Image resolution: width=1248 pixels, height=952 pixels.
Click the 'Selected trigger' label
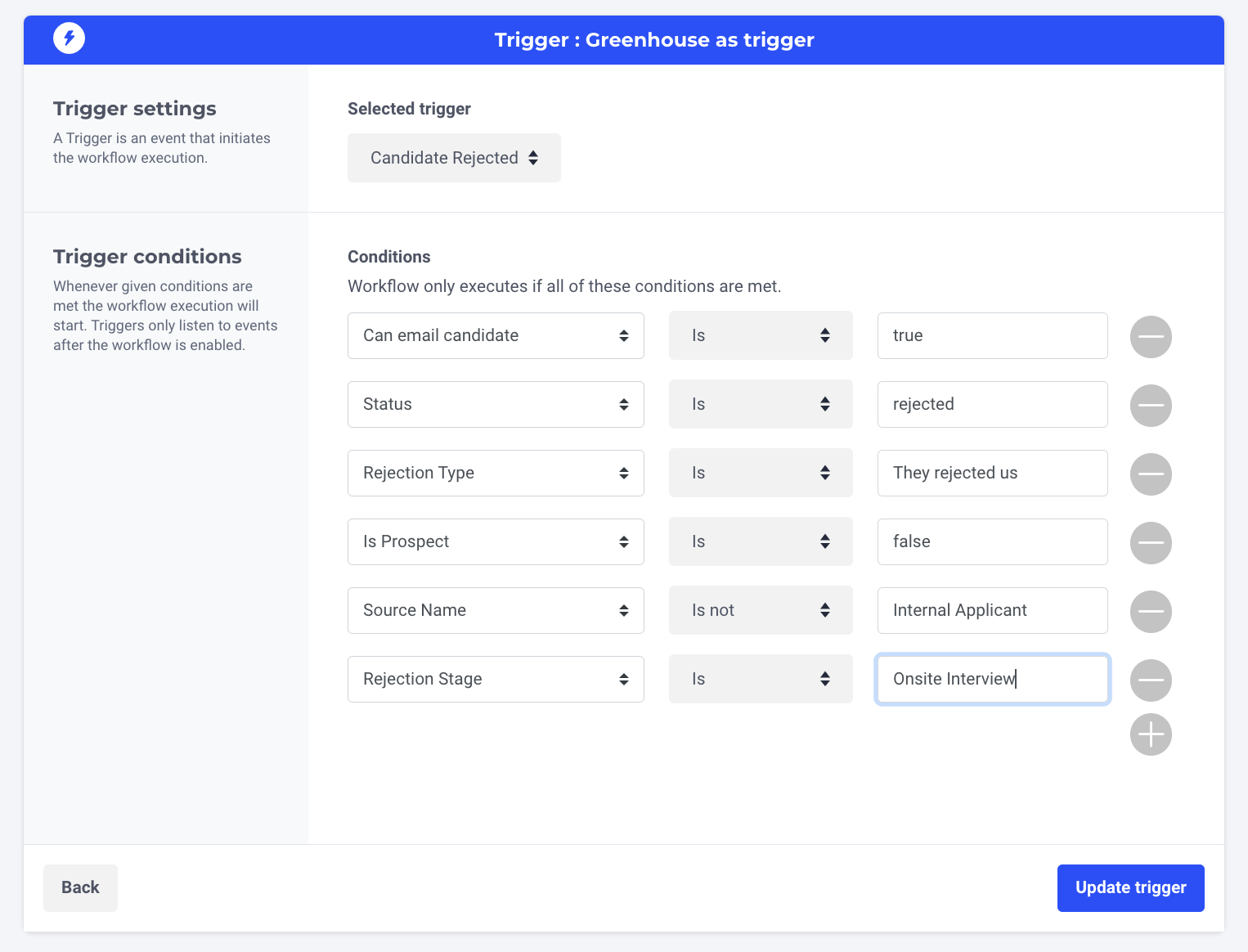pyautogui.click(x=409, y=109)
